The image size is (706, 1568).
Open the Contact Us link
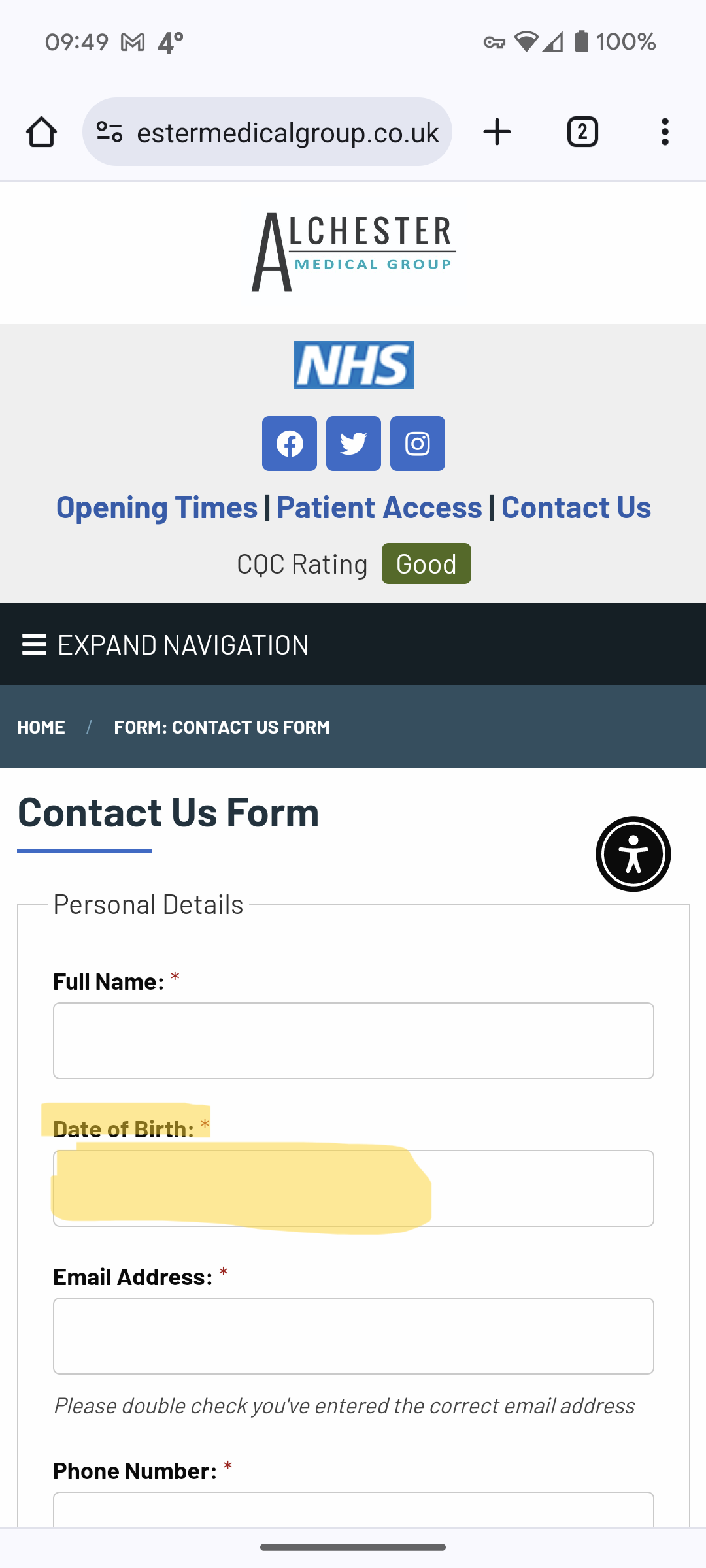click(x=576, y=508)
